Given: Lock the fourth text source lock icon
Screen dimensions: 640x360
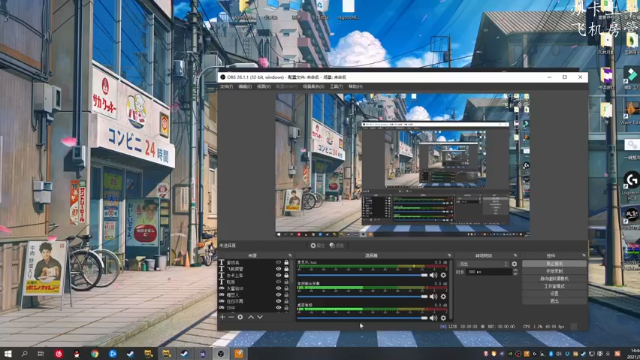Looking at the screenshot, I should coord(286,282).
